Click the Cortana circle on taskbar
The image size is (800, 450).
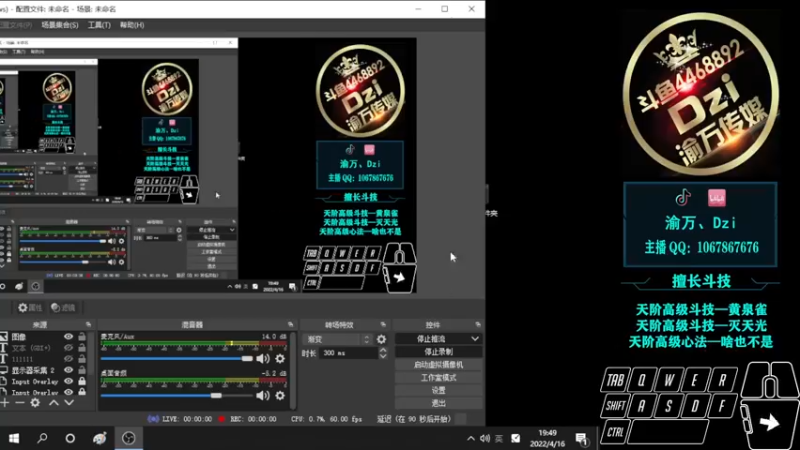70,438
